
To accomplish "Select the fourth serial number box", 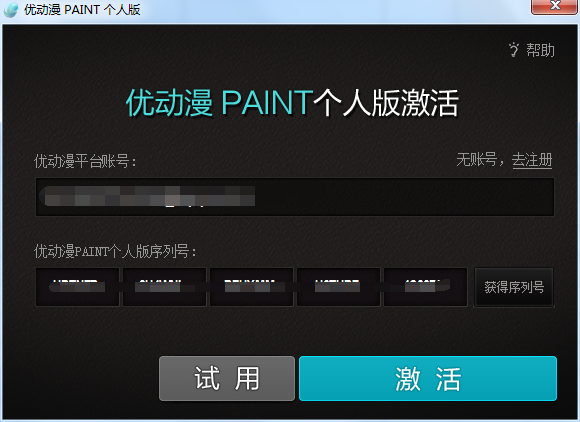I will 338,287.
